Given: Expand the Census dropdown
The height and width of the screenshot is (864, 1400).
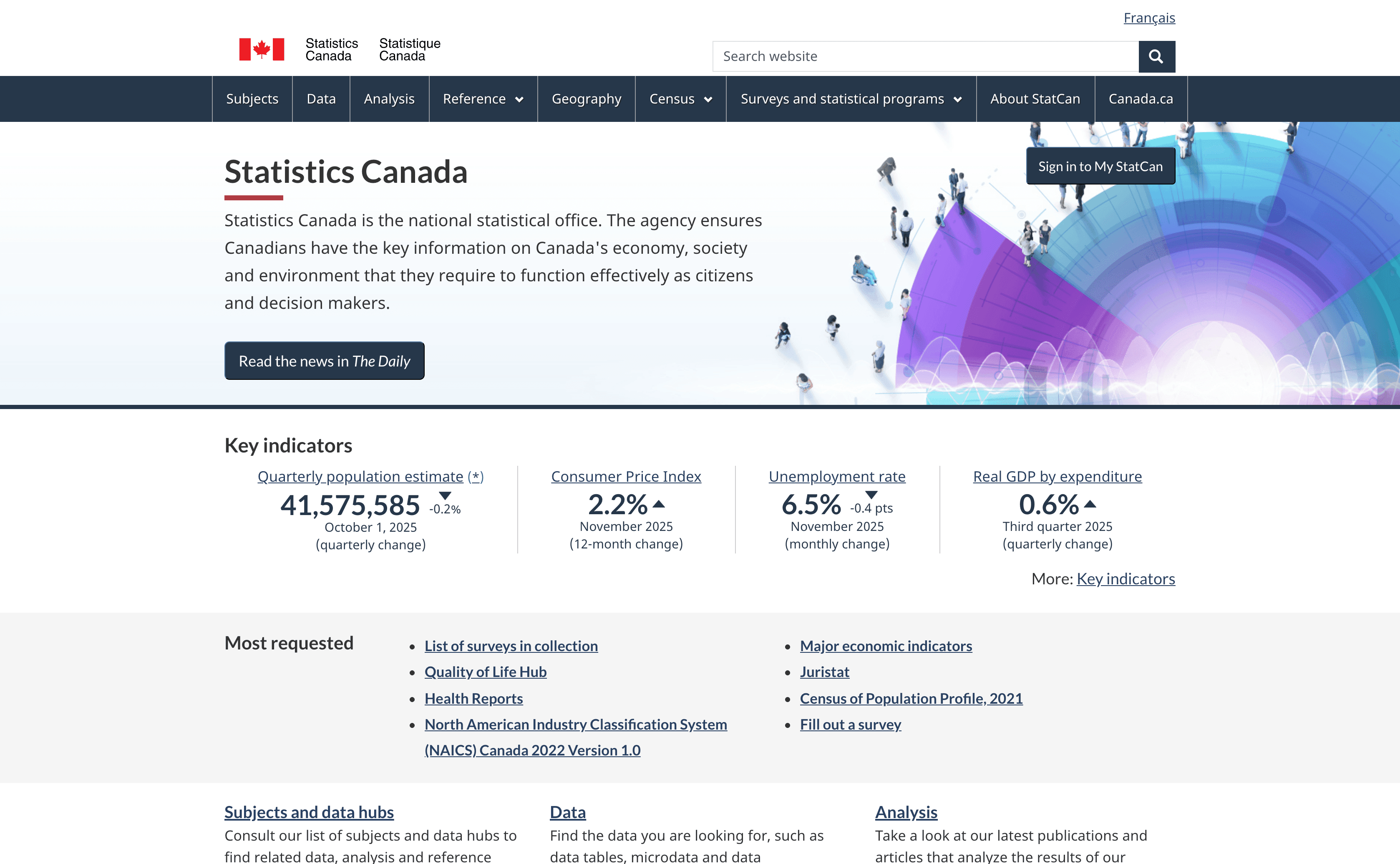Looking at the screenshot, I should [680, 99].
